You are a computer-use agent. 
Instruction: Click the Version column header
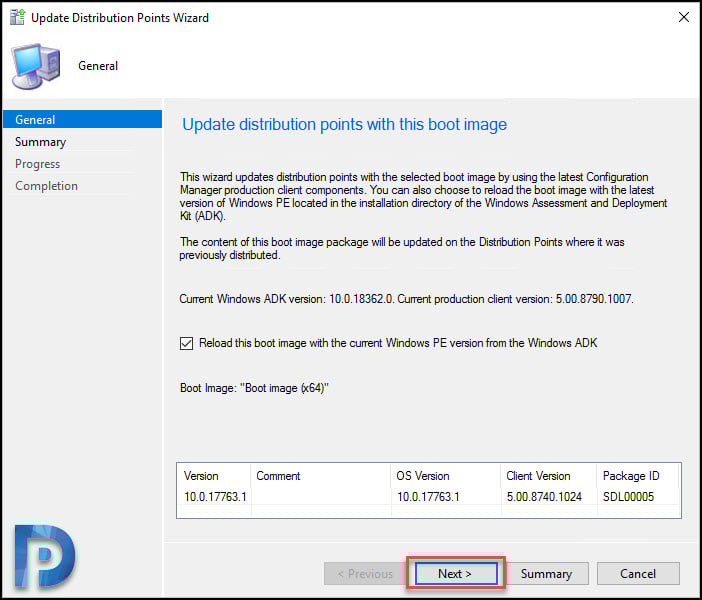[x=214, y=476]
